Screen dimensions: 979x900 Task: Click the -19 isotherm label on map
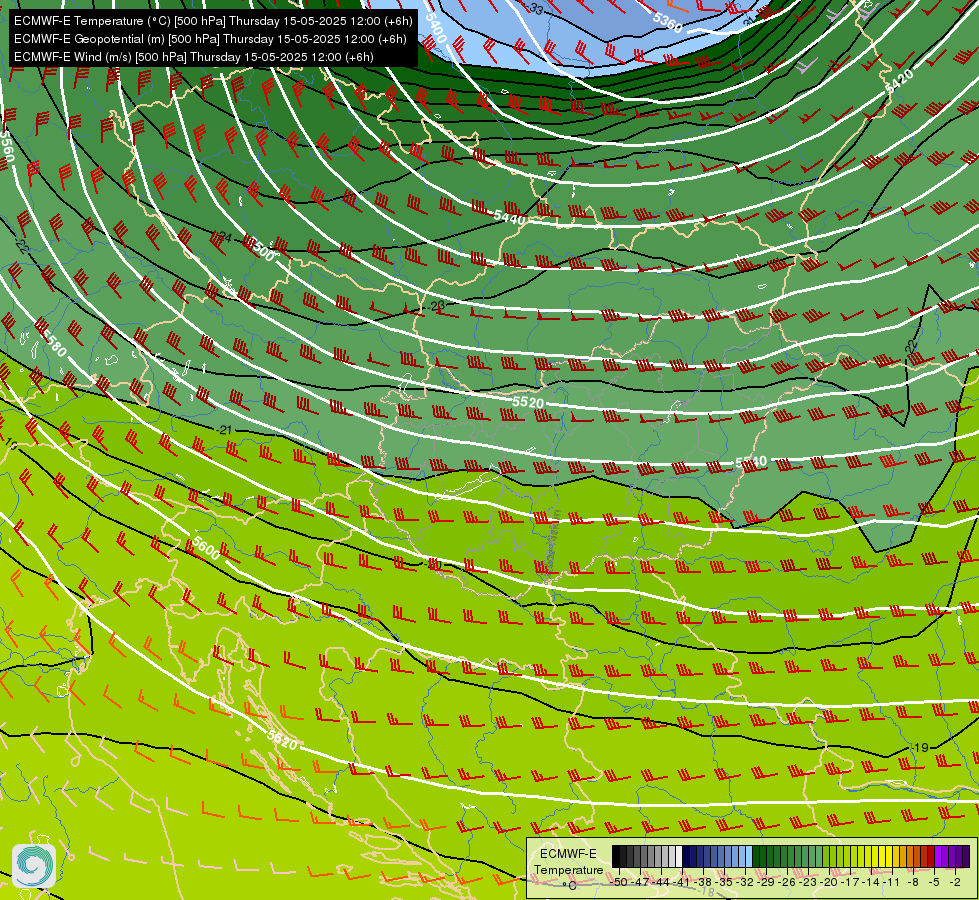[x=920, y=747]
